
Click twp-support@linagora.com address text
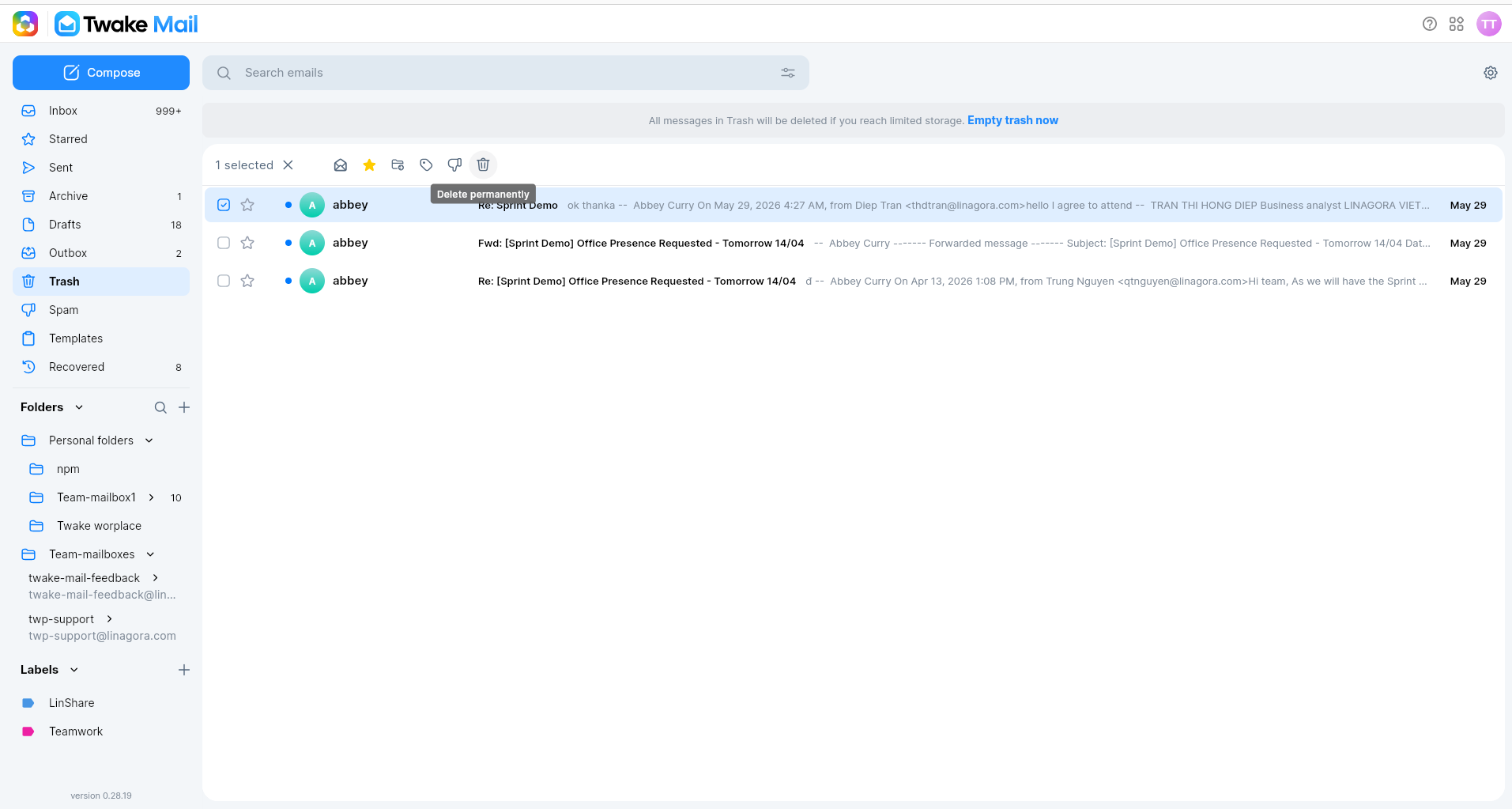[102, 636]
